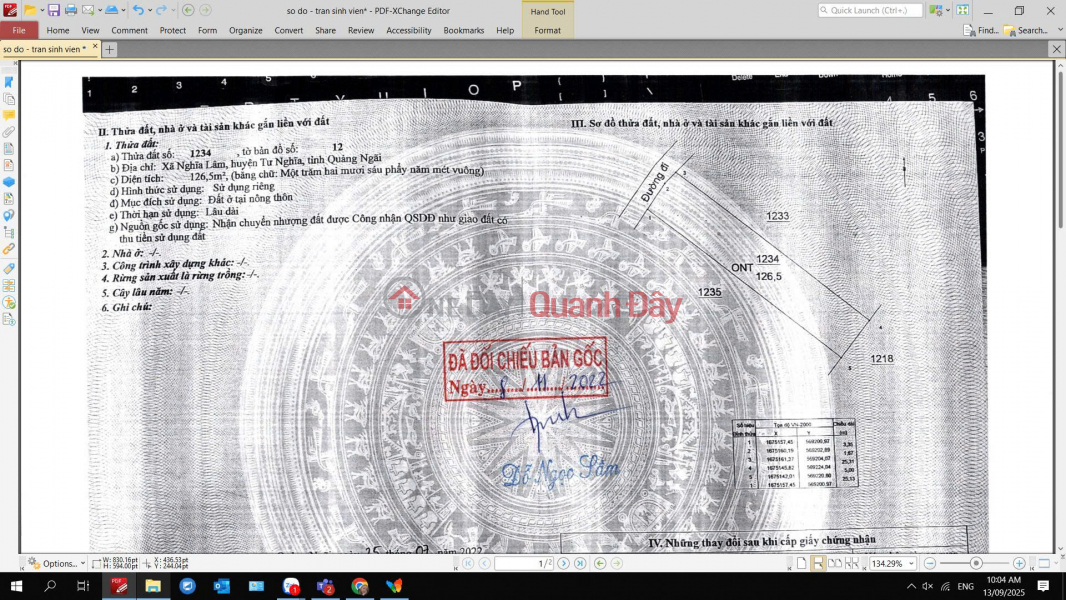Open the Layers pane in the sidebar

(9, 182)
